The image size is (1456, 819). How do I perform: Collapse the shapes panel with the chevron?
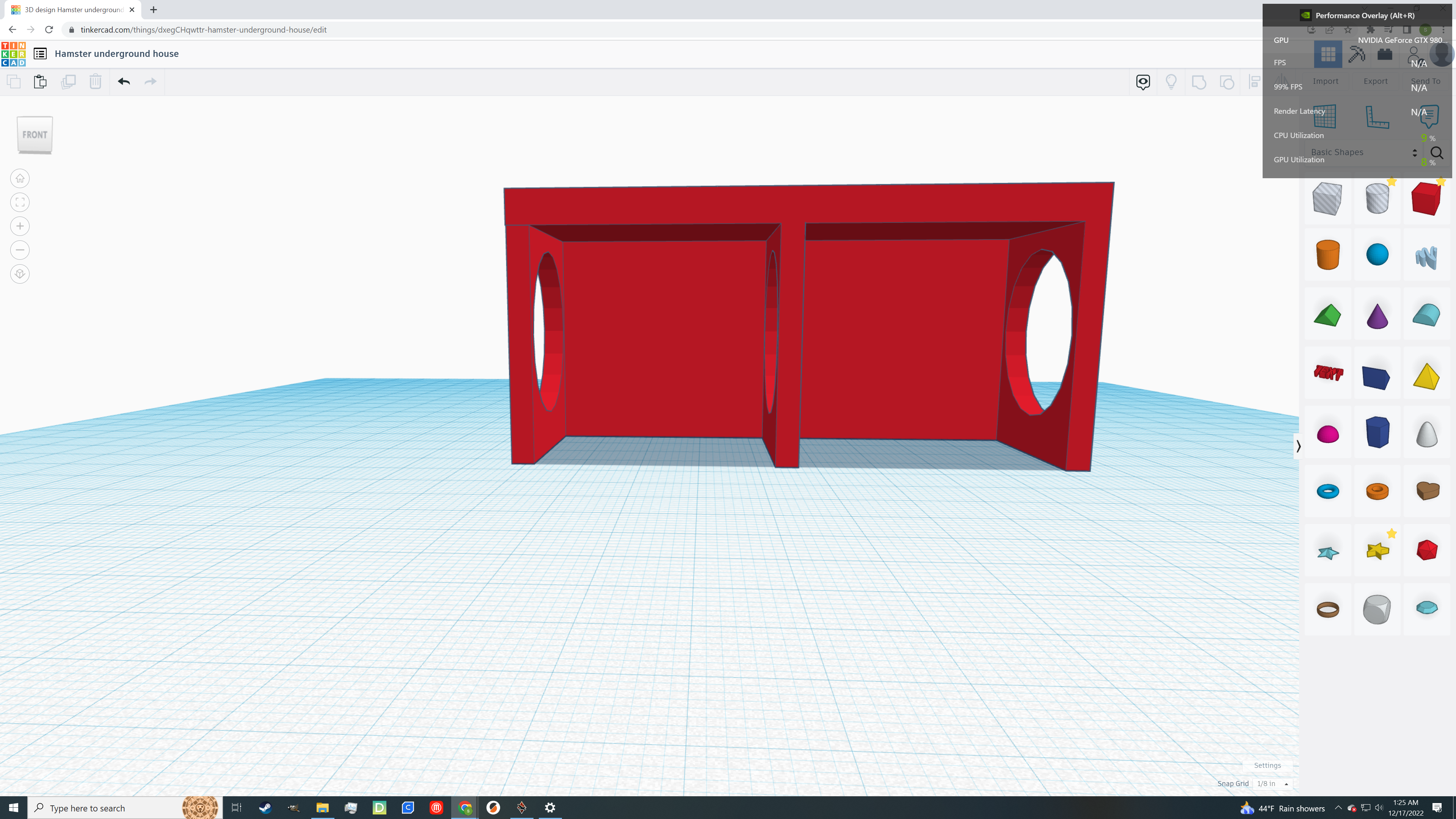[1298, 447]
